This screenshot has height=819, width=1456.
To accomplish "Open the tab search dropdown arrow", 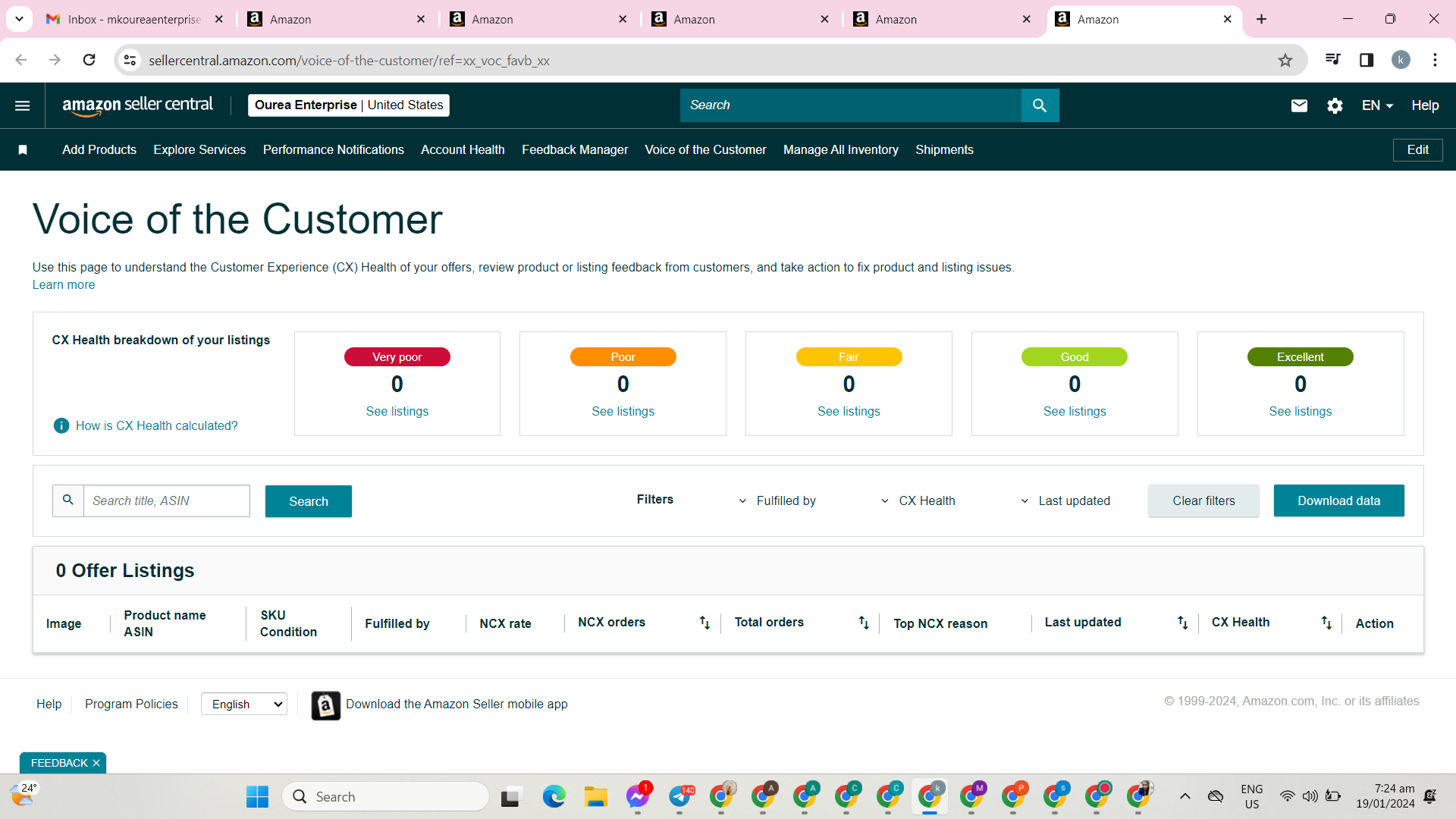I will pyautogui.click(x=19, y=19).
